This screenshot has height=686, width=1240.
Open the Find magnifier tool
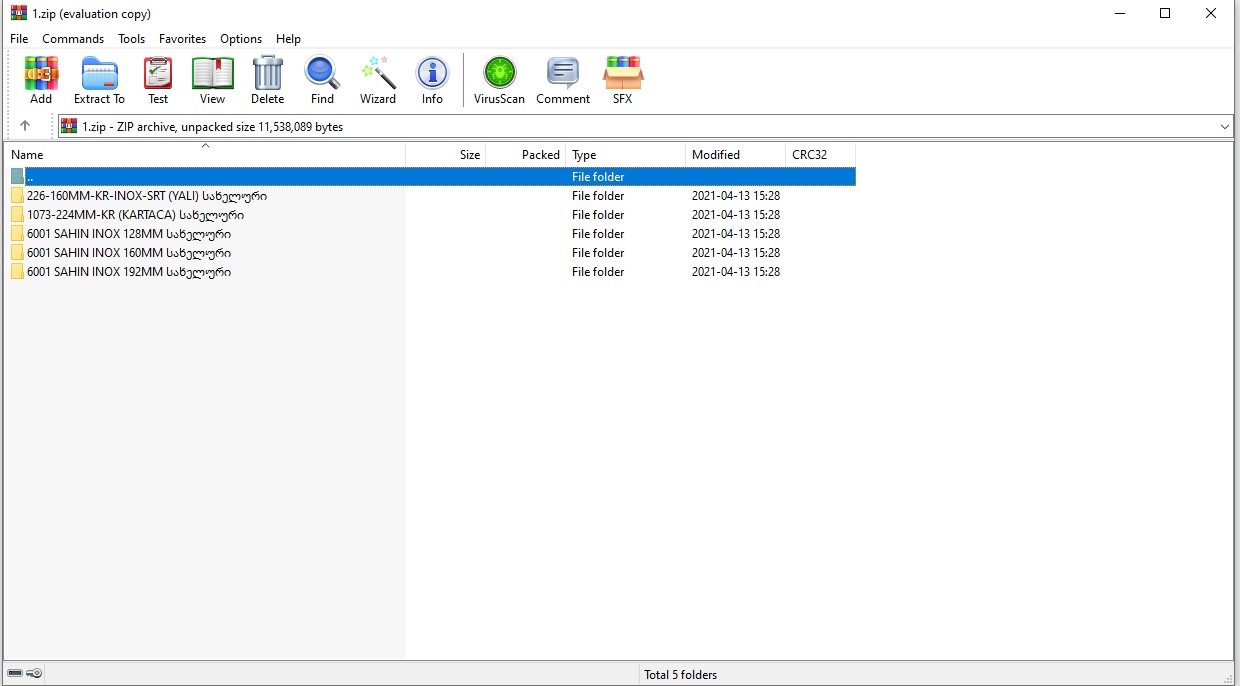tap(322, 80)
